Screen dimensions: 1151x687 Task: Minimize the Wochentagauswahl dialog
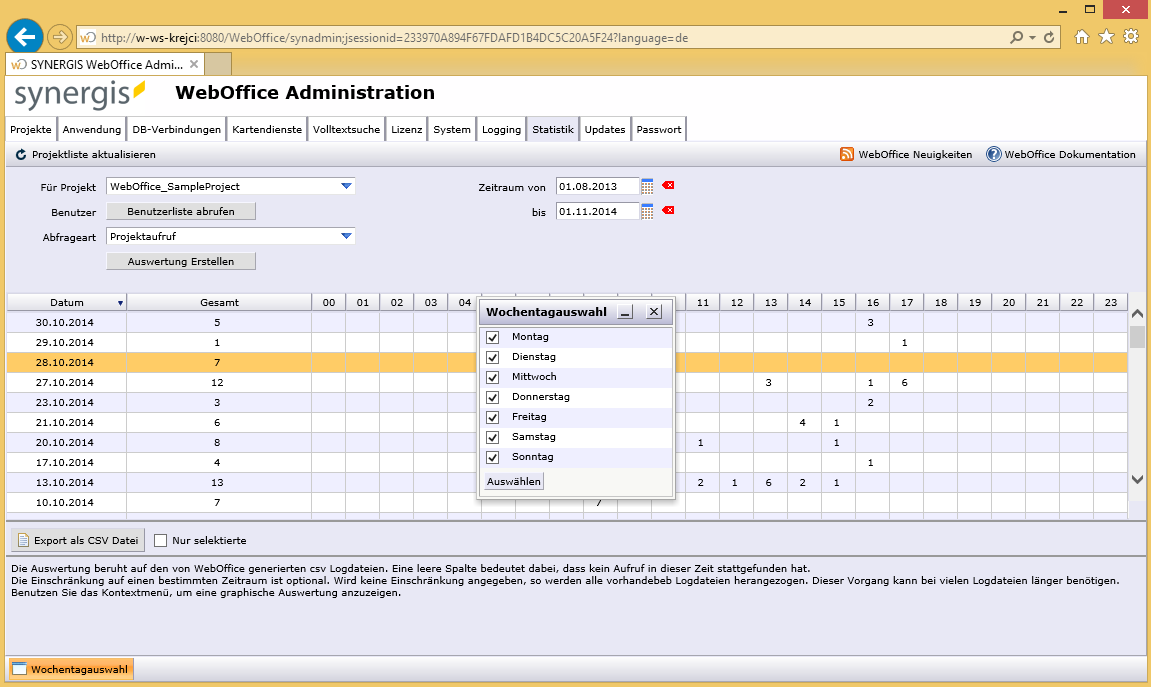(x=625, y=312)
